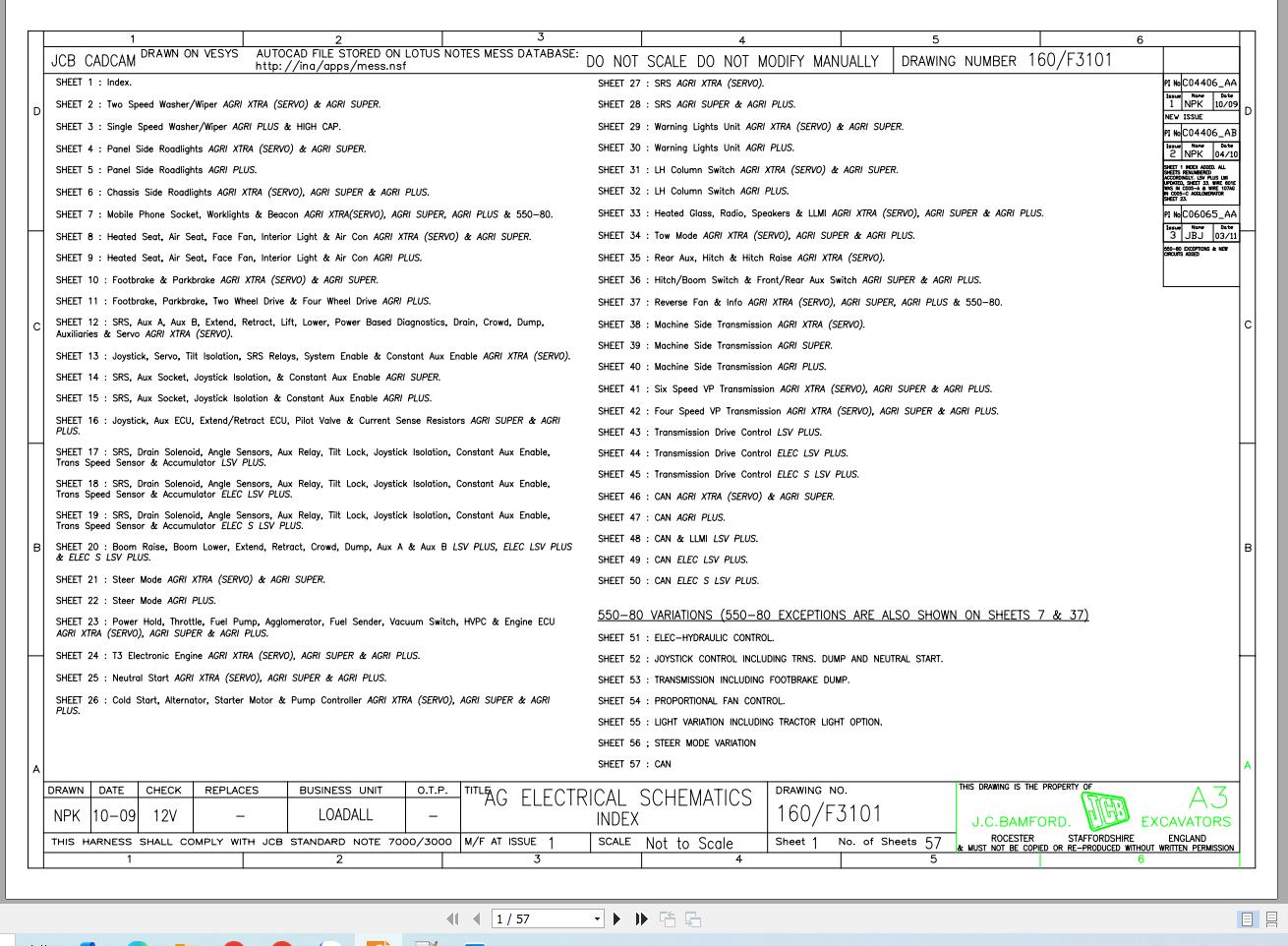Select SHEET 56 STEER MODE VARIATION line

677,743
